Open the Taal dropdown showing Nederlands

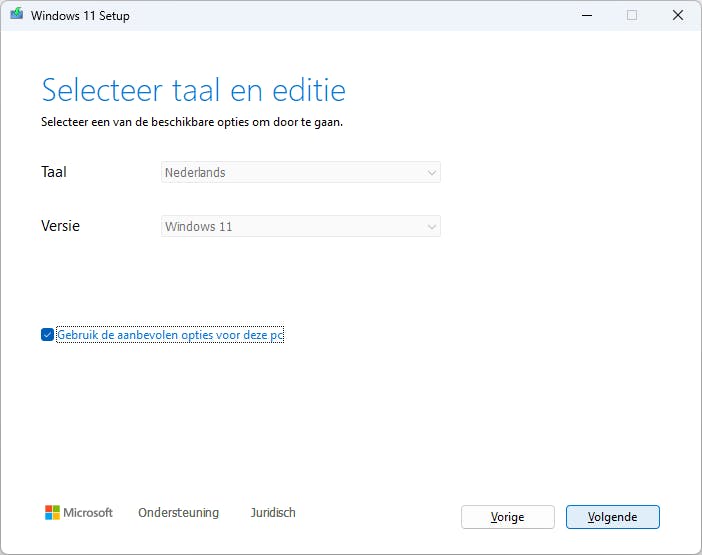point(300,173)
